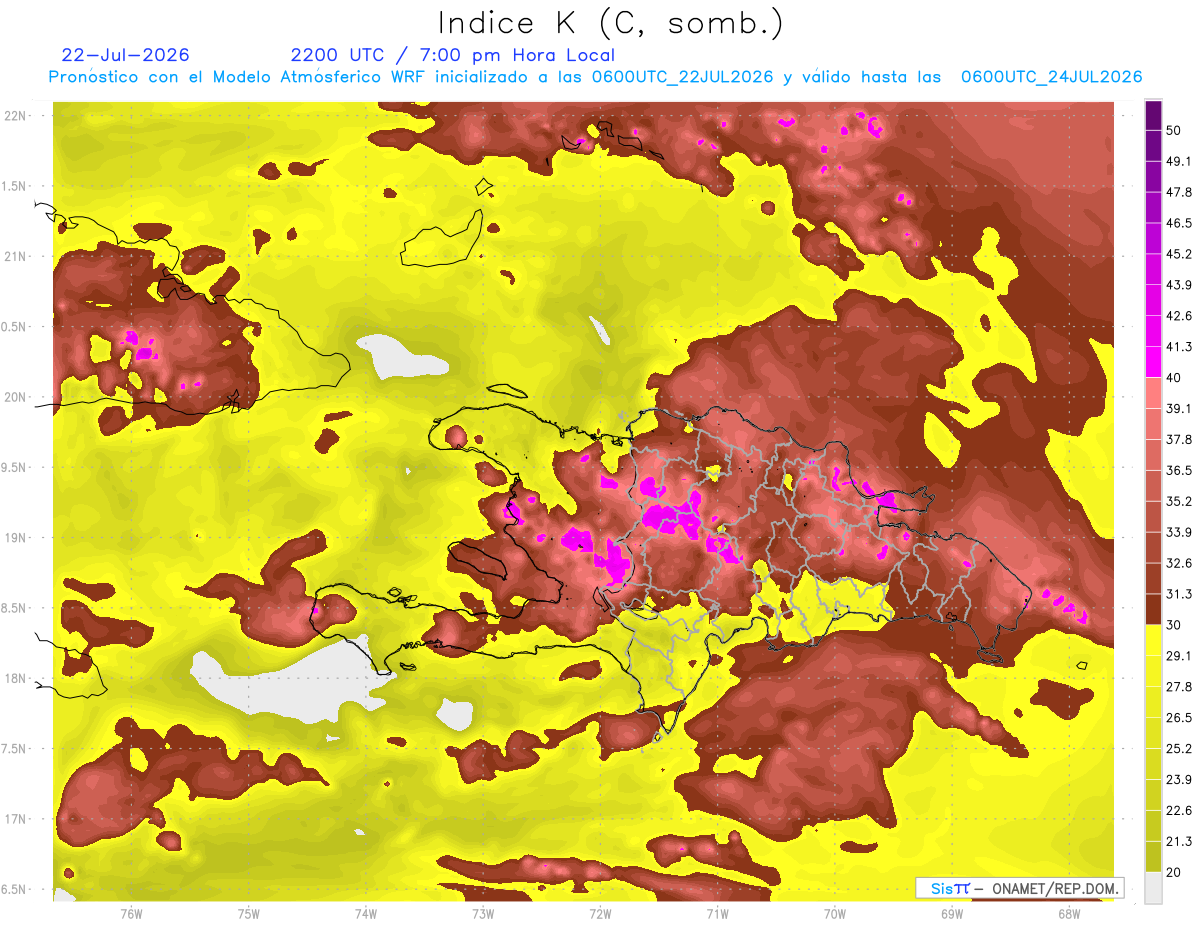
Task: Click the "74W" longitude axis label
Action: point(366,914)
